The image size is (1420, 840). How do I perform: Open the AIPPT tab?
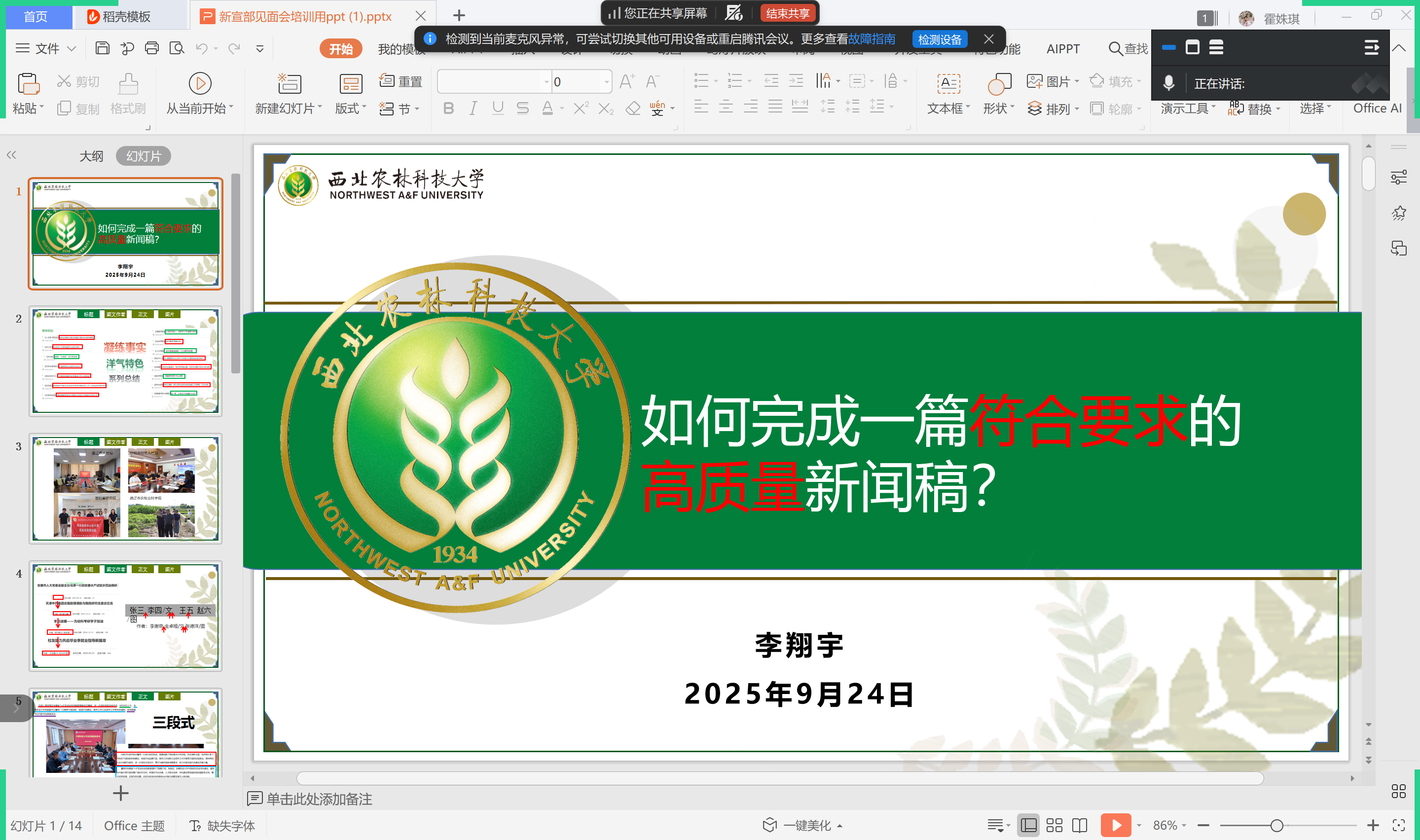point(1062,49)
